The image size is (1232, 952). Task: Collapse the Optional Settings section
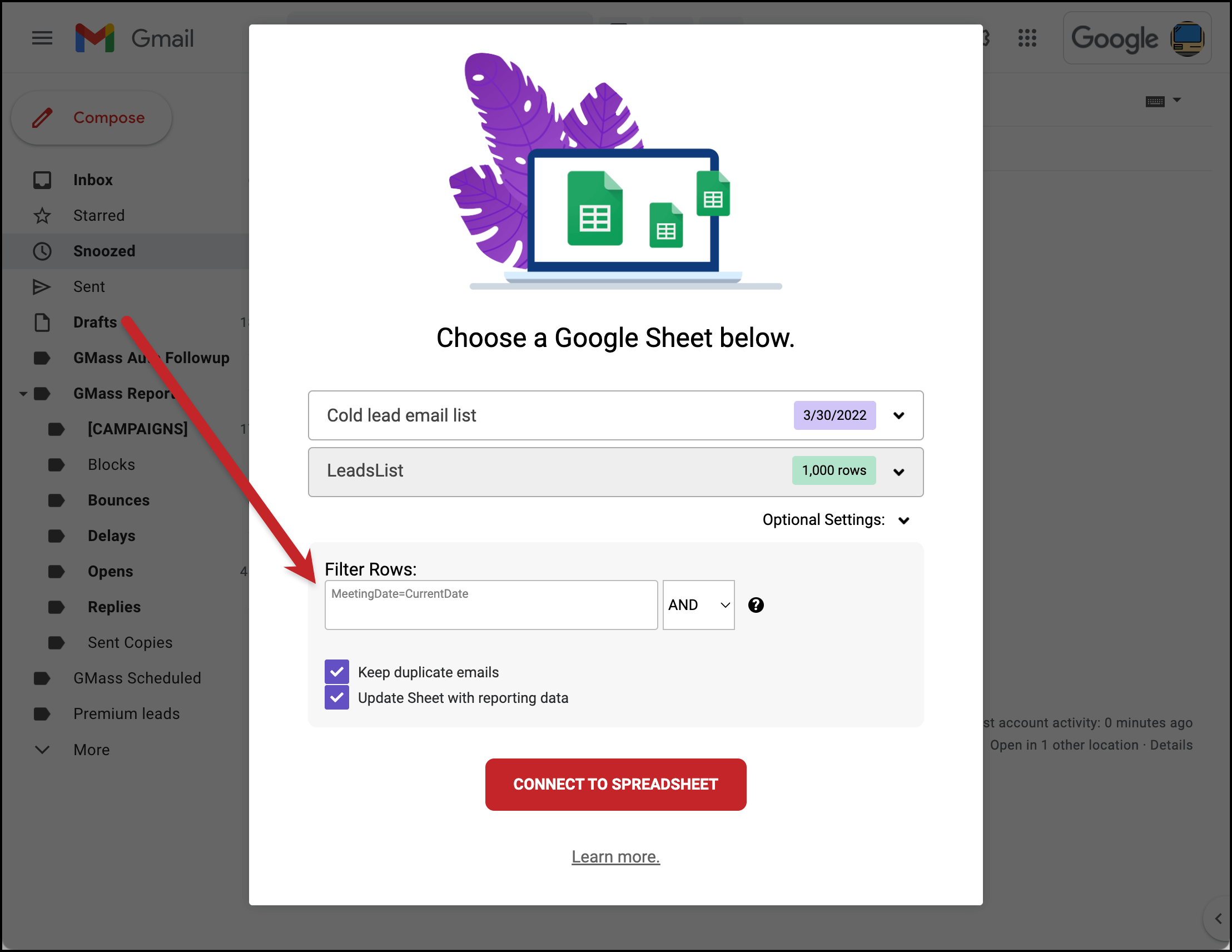pos(903,520)
